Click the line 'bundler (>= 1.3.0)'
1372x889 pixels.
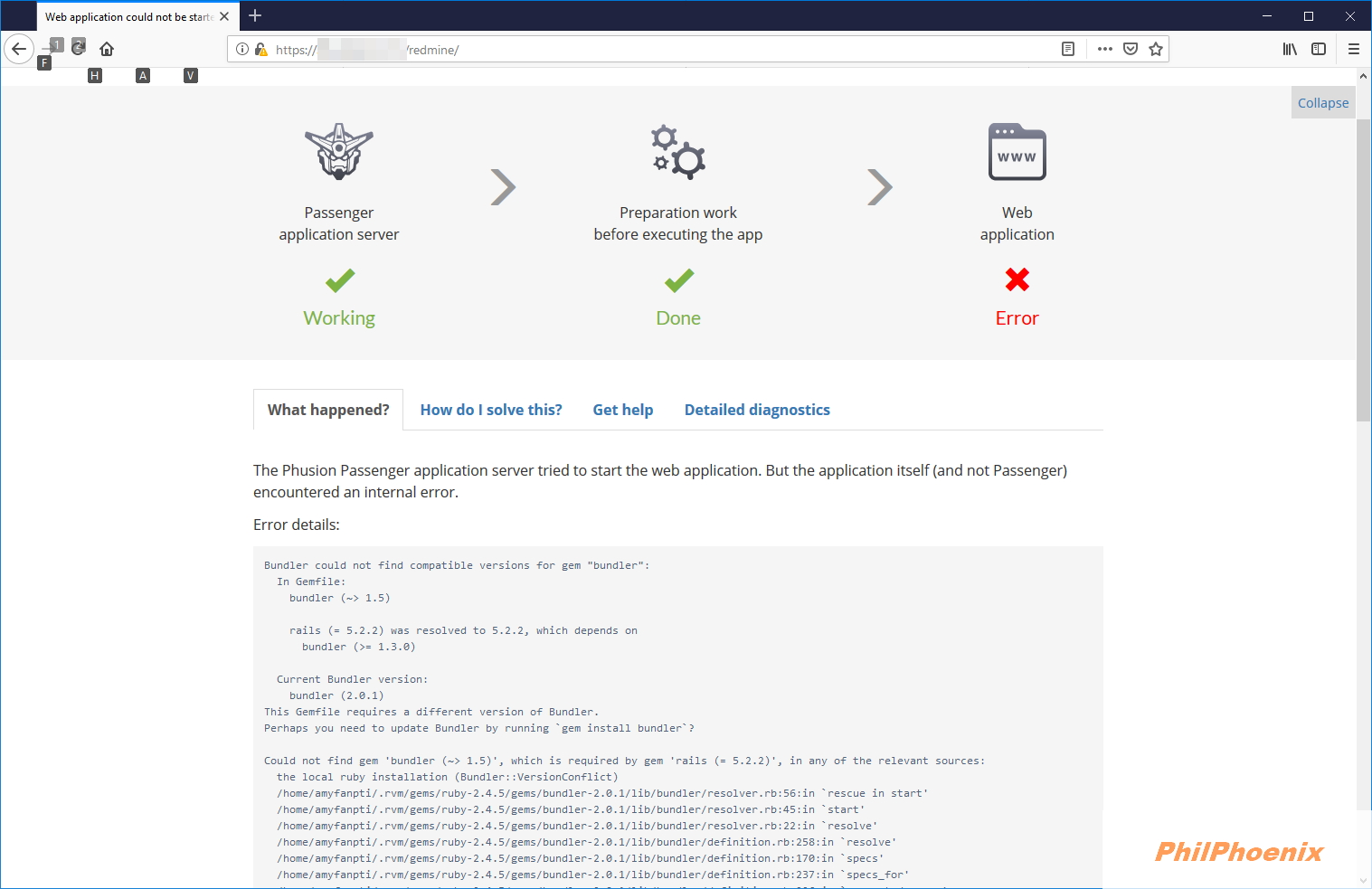pyautogui.click(x=359, y=647)
